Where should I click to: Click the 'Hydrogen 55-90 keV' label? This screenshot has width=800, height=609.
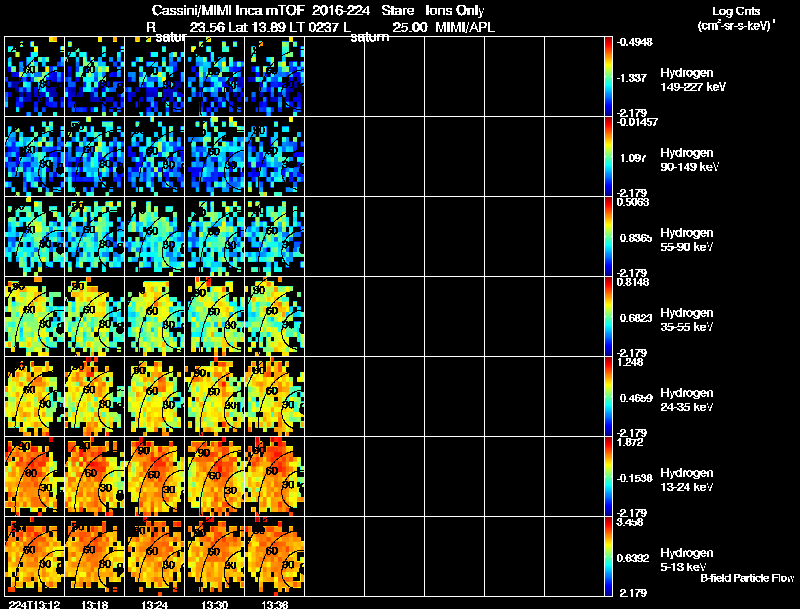687,240
